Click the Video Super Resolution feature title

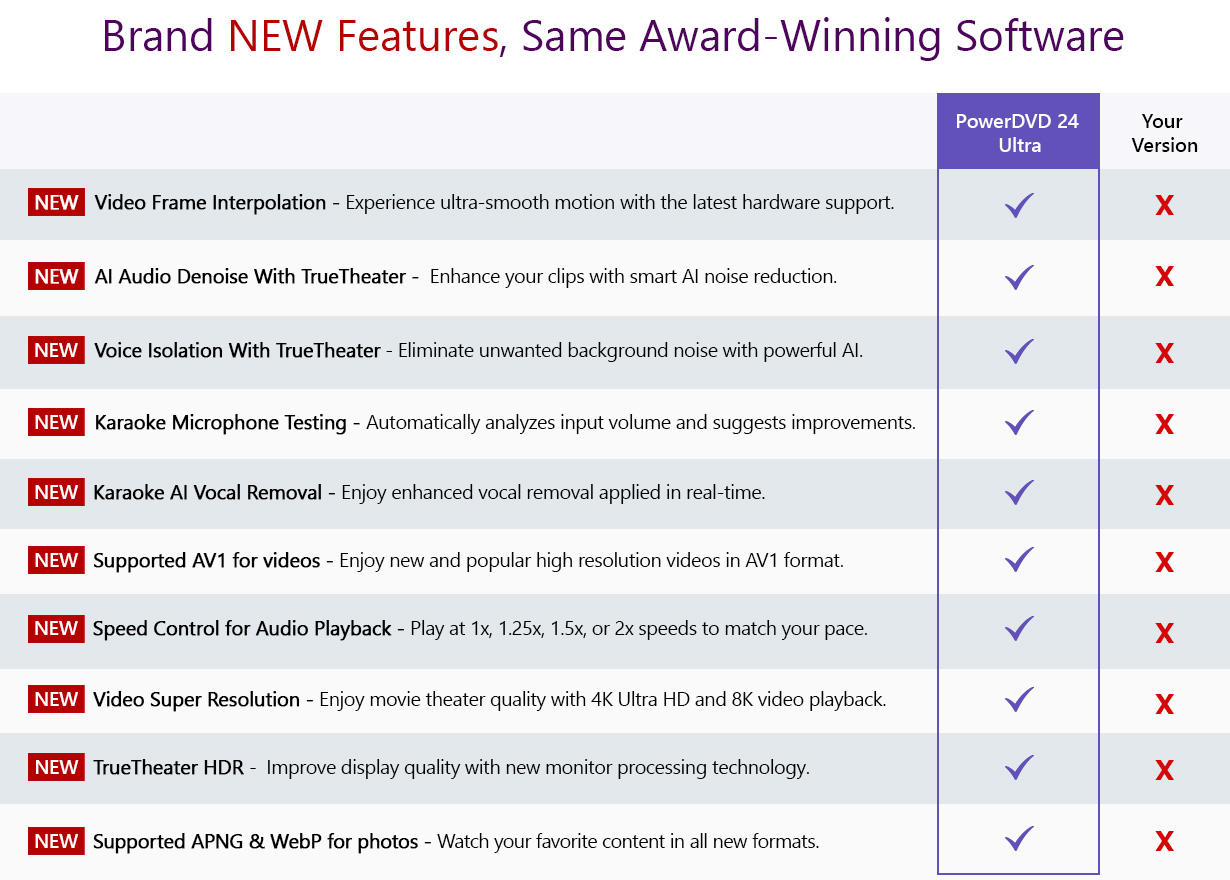click(196, 700)
